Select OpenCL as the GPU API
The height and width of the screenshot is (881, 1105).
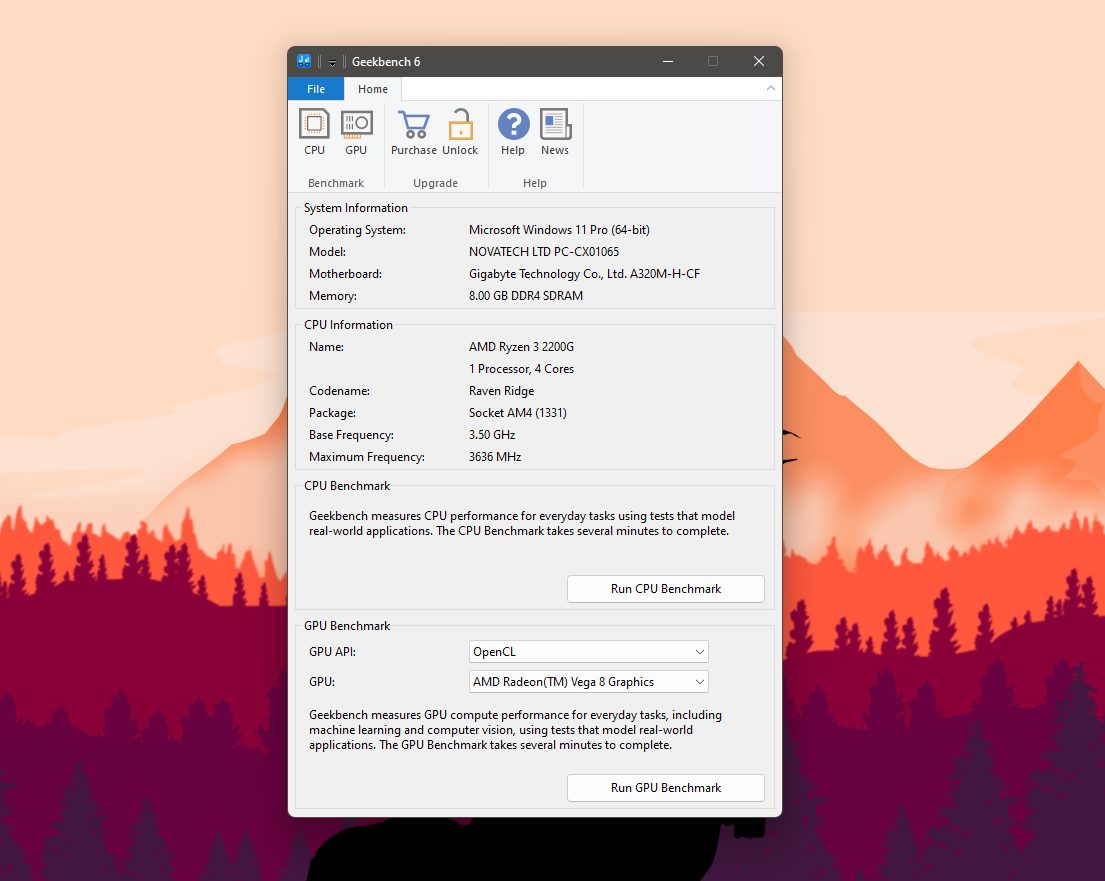pyautogui.click(x=588, y=651)
